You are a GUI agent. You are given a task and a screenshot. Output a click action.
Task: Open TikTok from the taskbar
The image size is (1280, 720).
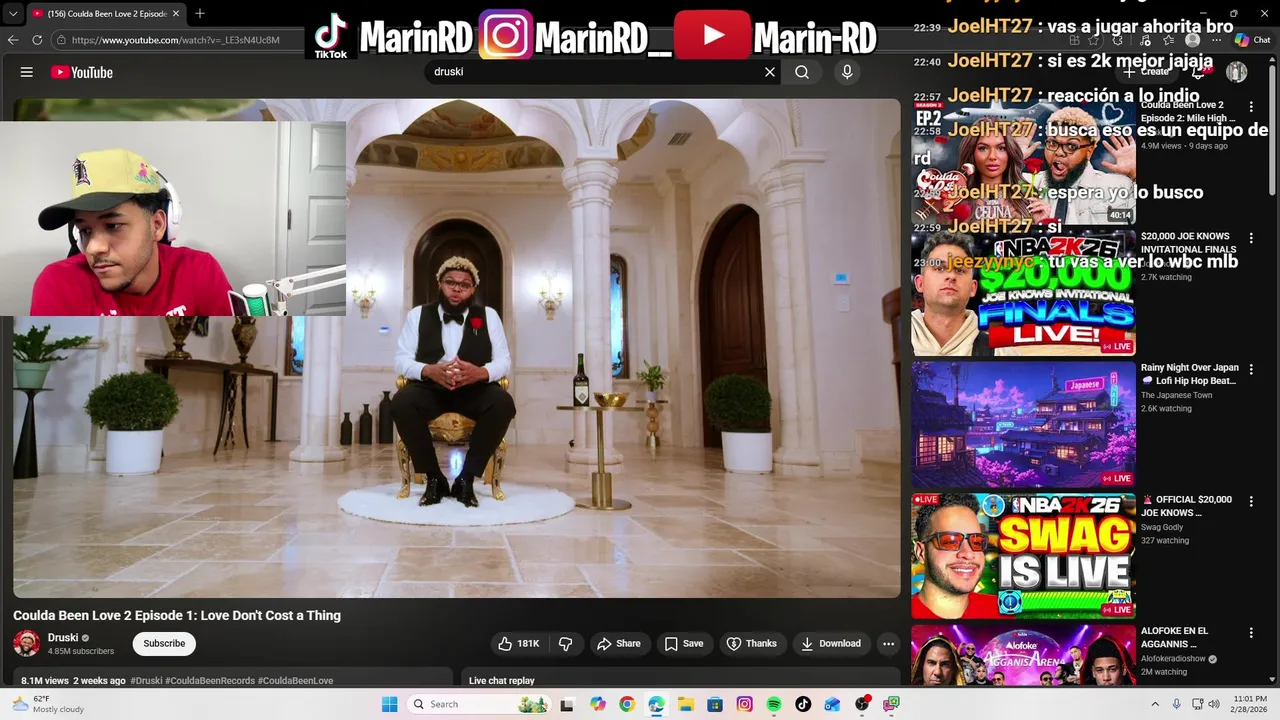coord(803,704)
